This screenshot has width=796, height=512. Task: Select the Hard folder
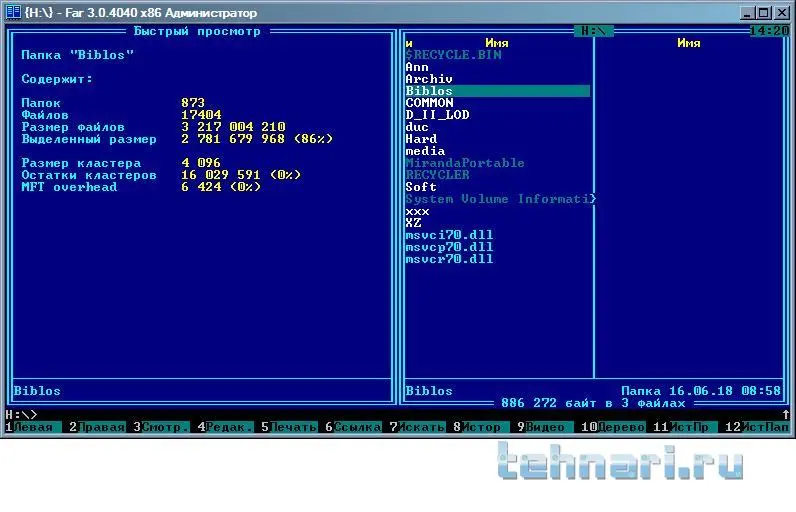[421, 139]
